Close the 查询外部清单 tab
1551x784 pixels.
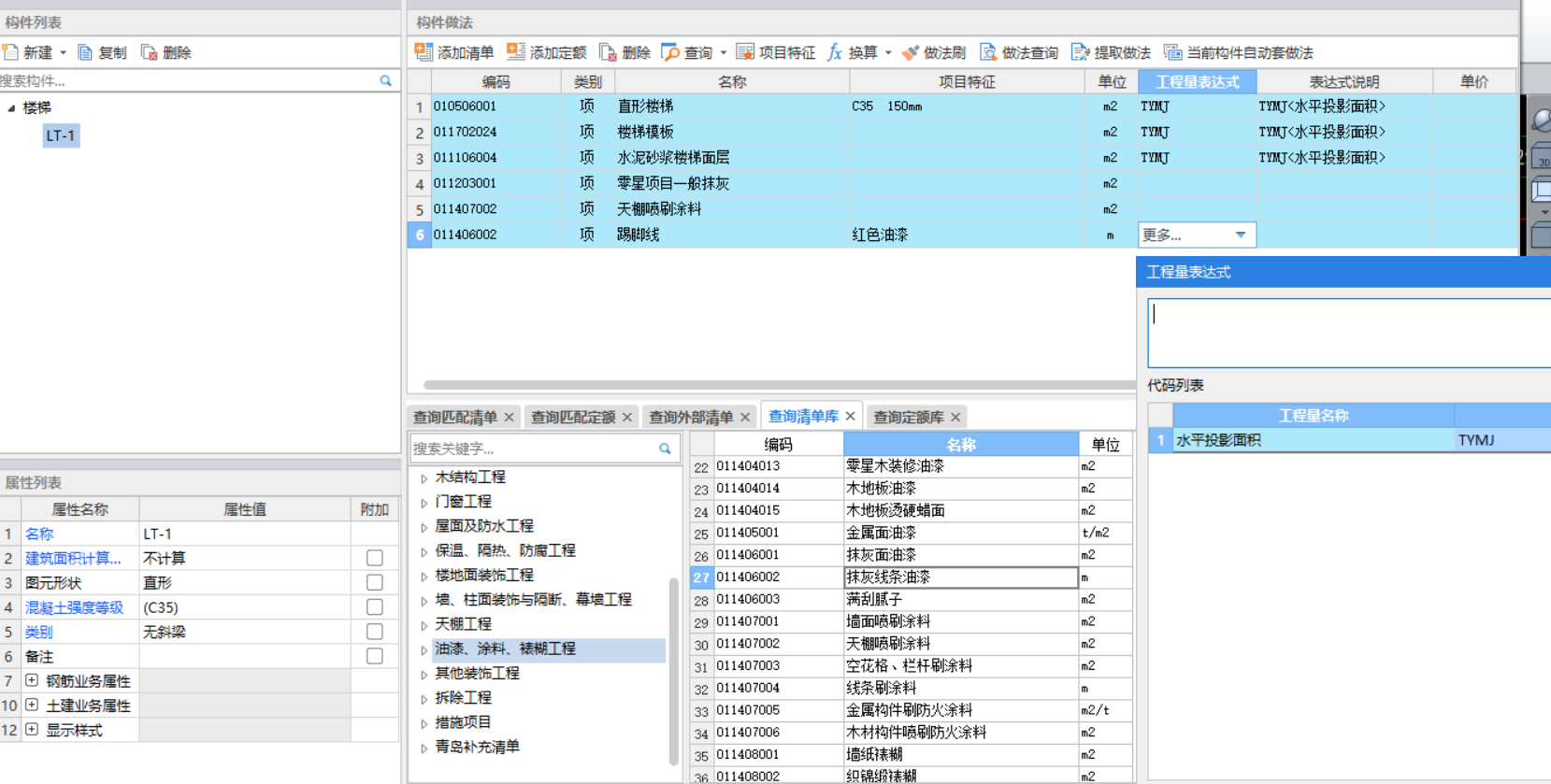click(745, 417)
